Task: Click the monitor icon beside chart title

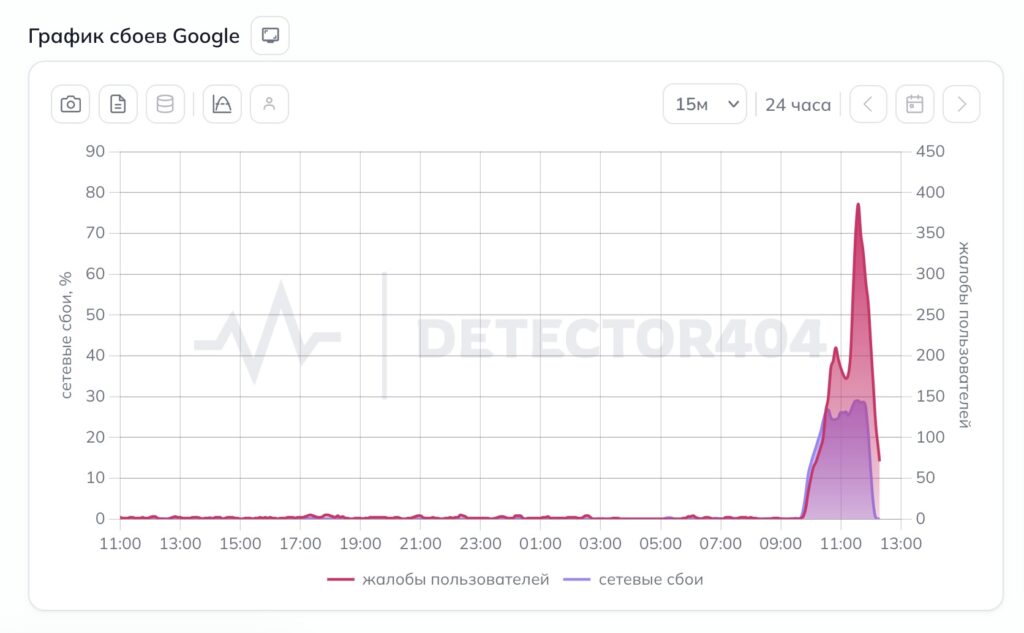Action: [x=270, y=35]
